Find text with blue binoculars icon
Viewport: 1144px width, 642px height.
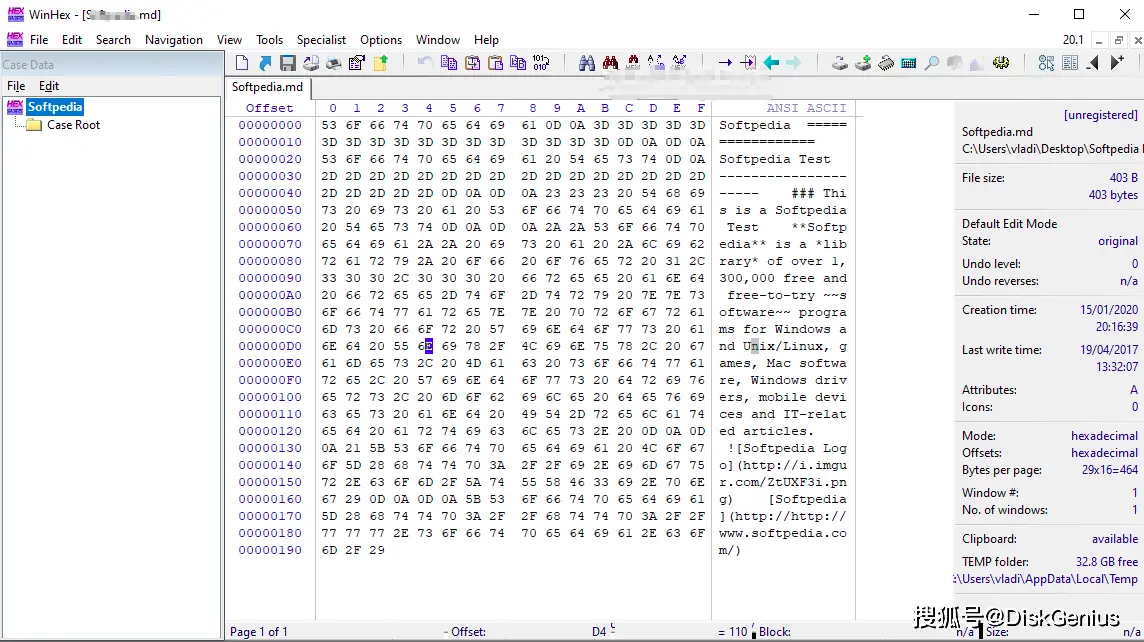coord(587,63)
